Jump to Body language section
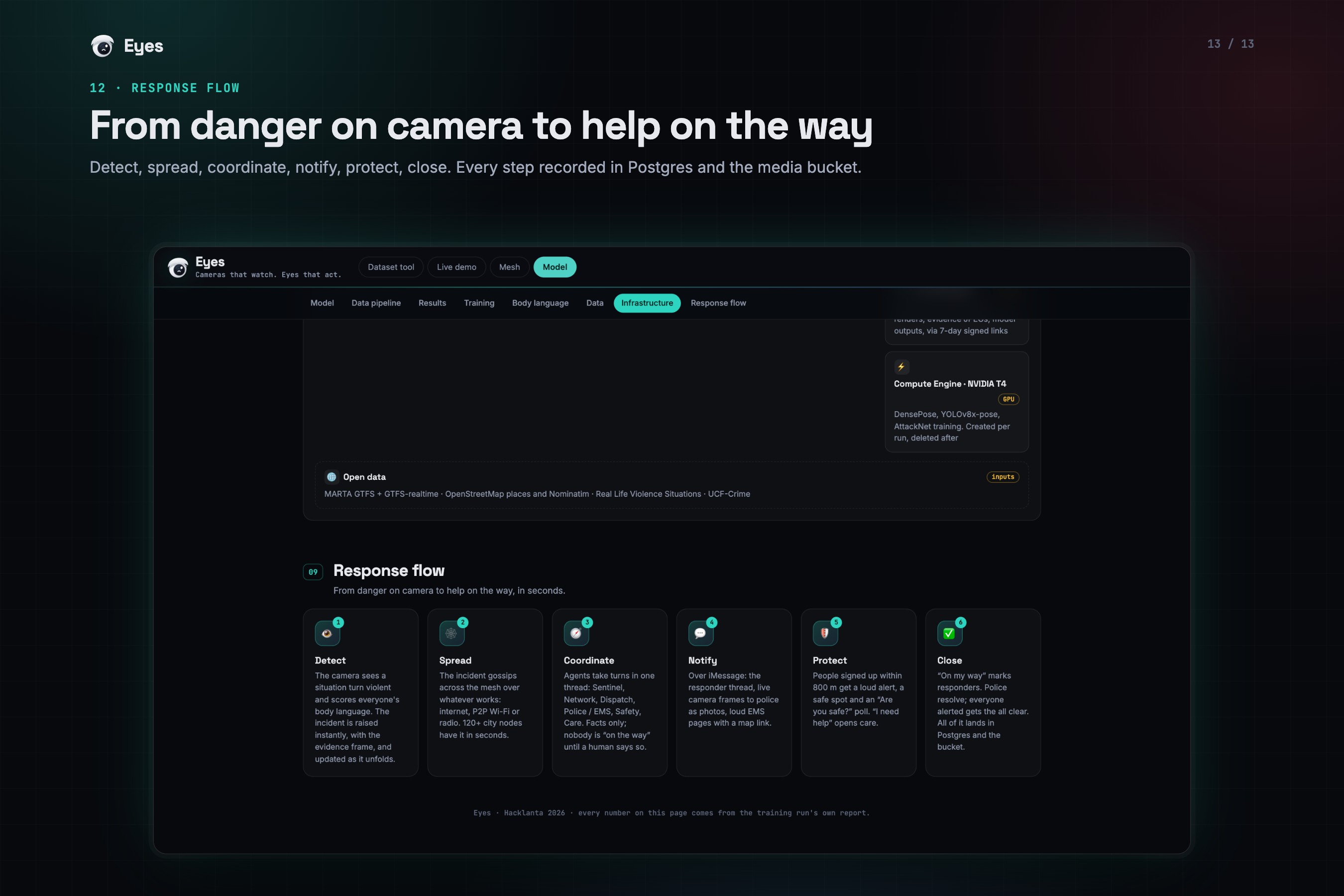Screen dimensions: 1344x896 (x=540, y=303)
